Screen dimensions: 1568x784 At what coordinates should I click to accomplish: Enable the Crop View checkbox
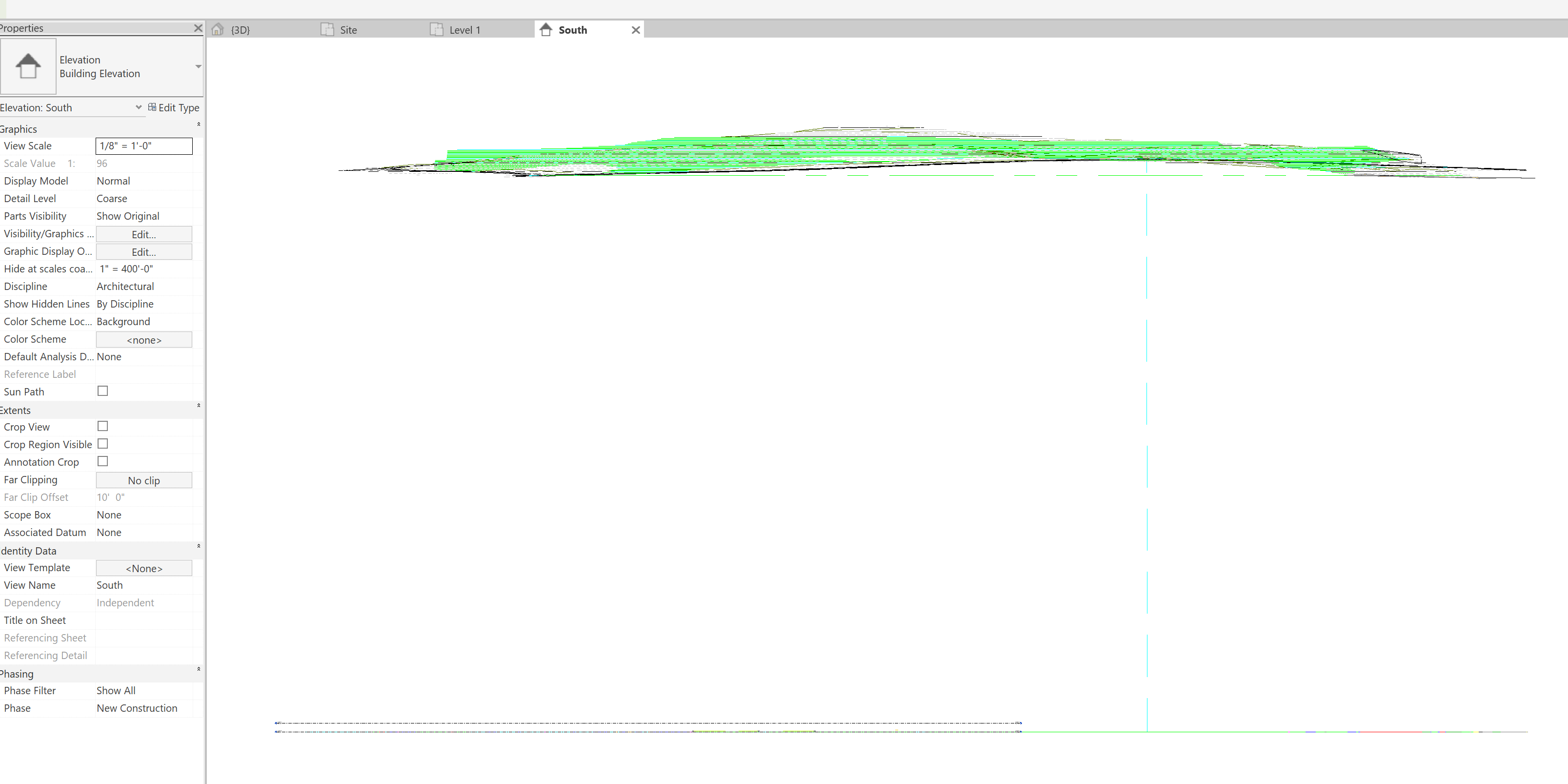[x=102, y=426]
